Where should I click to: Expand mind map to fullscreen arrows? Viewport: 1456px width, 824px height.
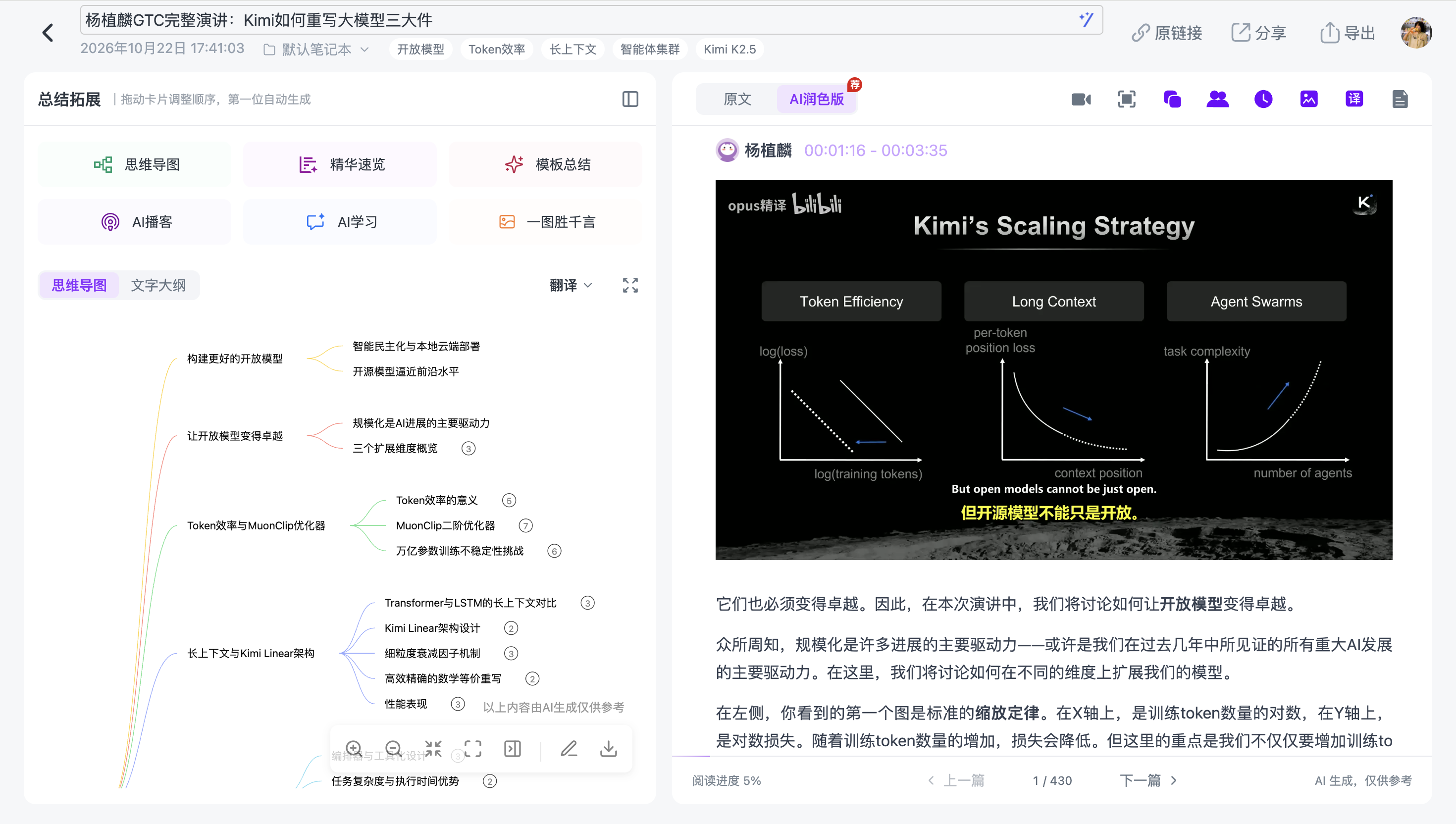[630, 285]
